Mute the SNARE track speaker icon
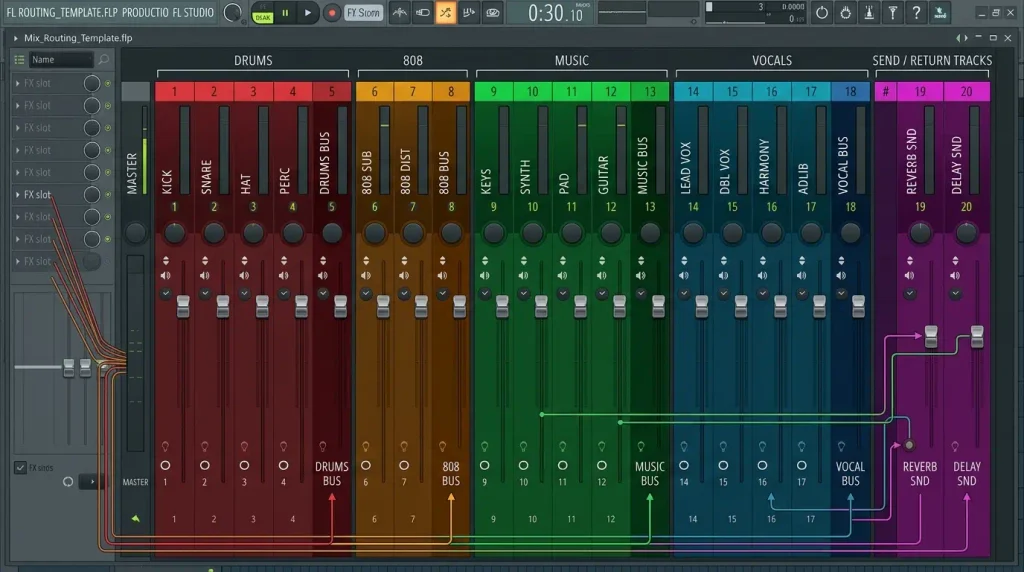The width and height of the screenshot is (1024, 572). tap(205, 276)
